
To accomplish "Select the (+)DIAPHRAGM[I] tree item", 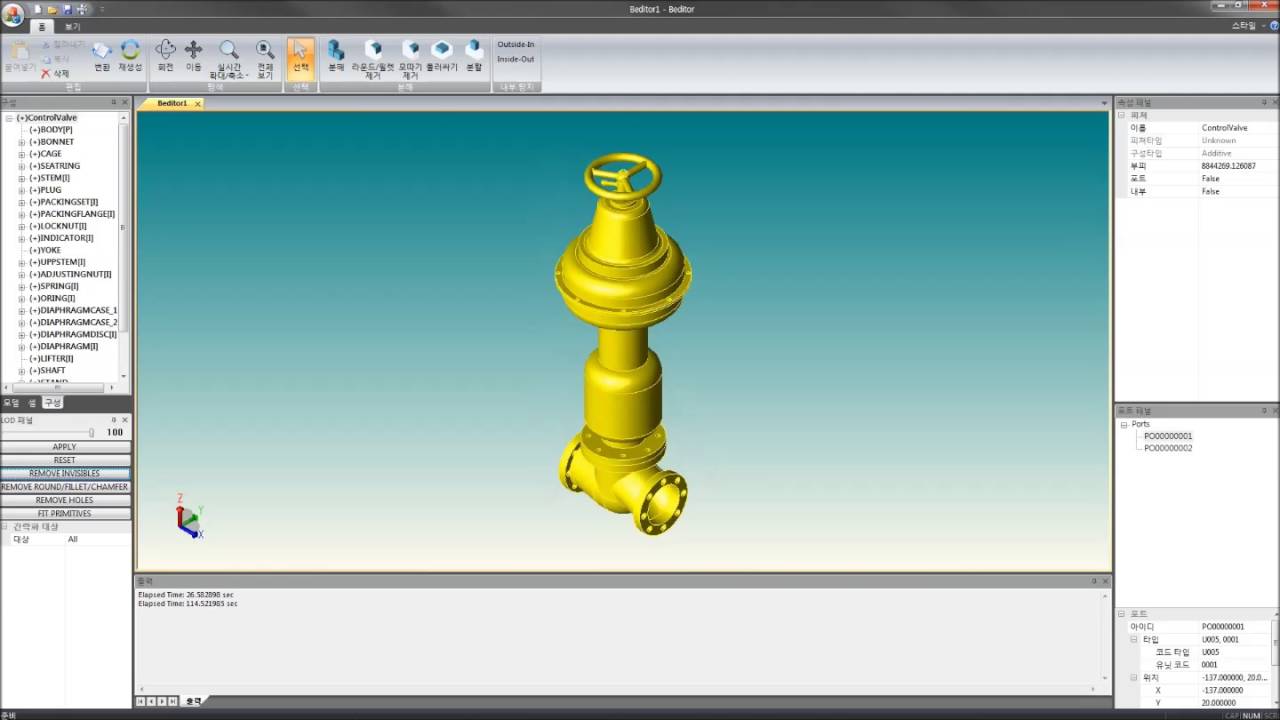I will (x=64, y=346).
